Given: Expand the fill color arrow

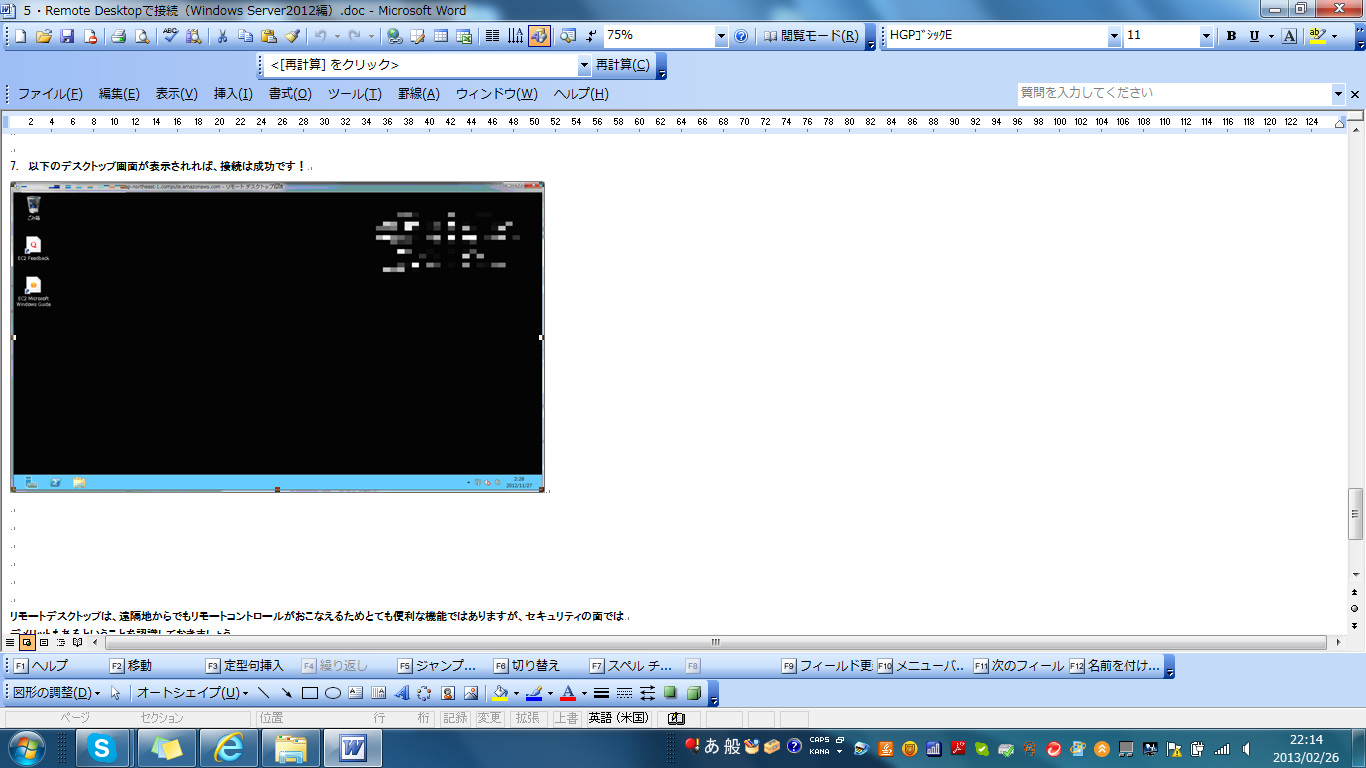Looking at the screenshot, I should coord(516,693).
